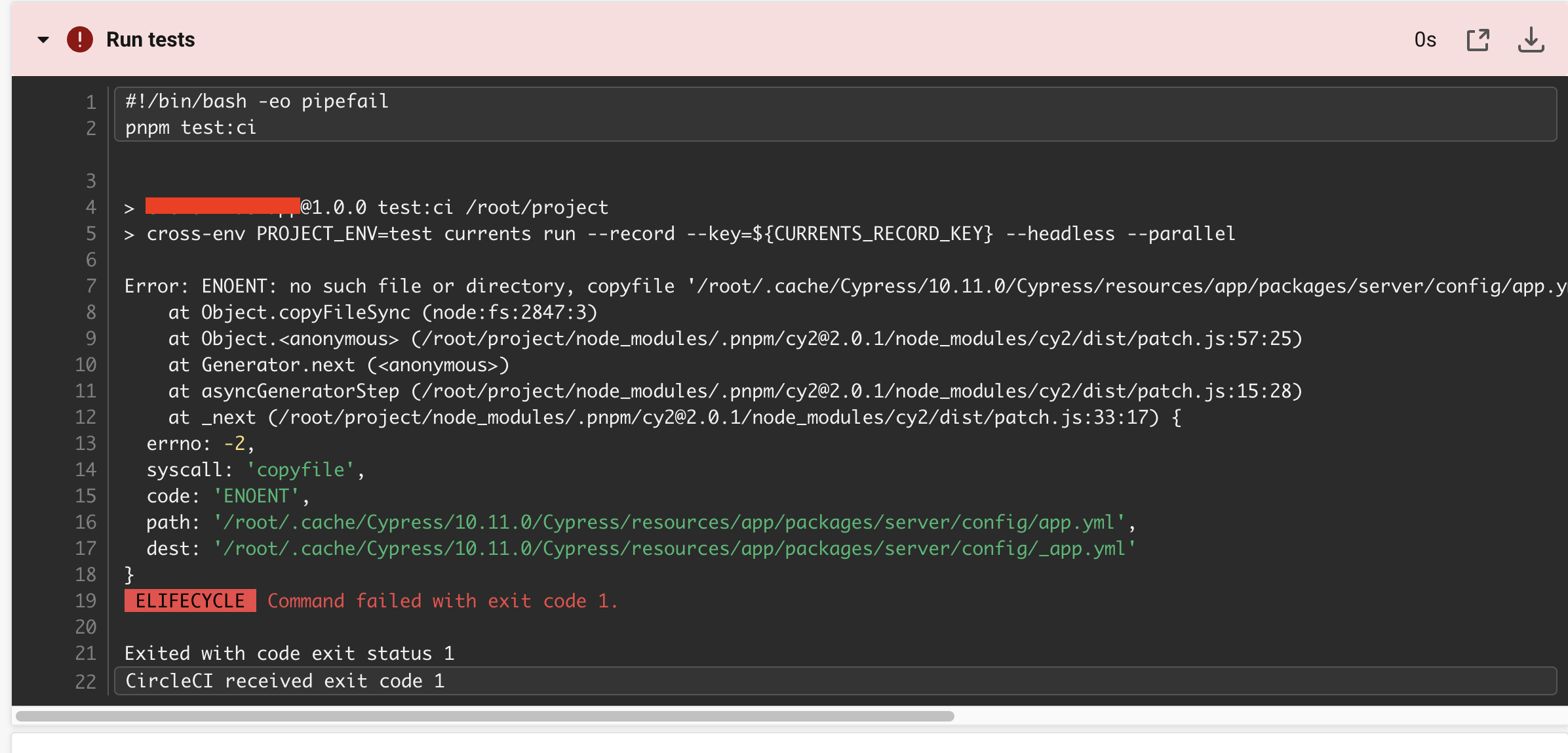Image resolution: width=1568 pixels, height=753 pixels.
Task: Click the red failed status icon
Action: pos(80,39)
